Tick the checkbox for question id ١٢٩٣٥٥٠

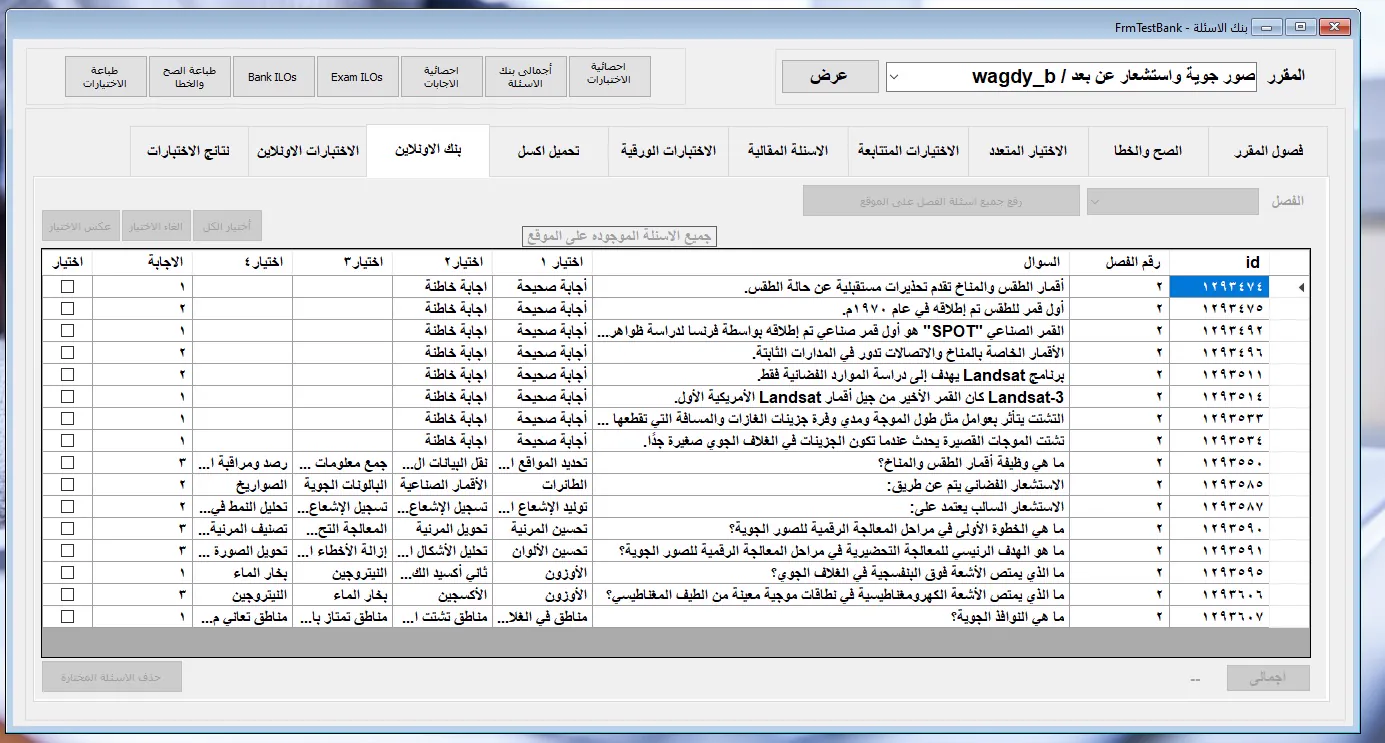click(x=67, y=463)
